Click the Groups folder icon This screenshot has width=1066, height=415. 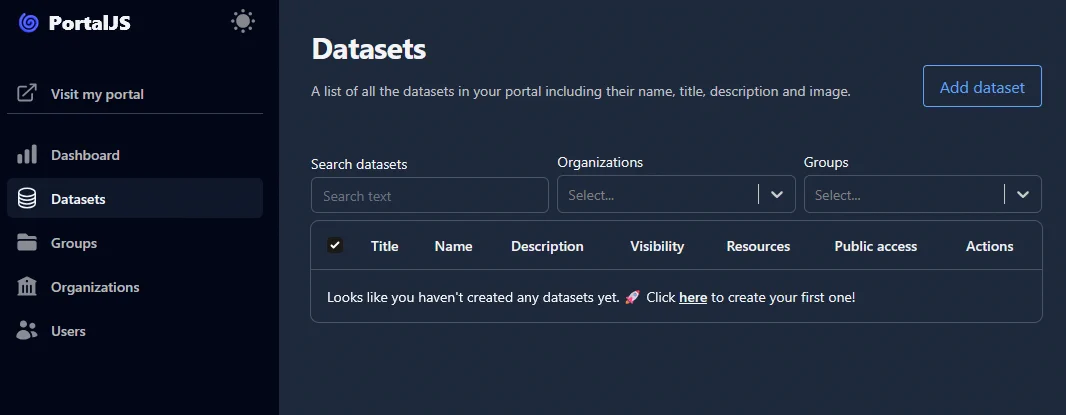click(27, 242)
